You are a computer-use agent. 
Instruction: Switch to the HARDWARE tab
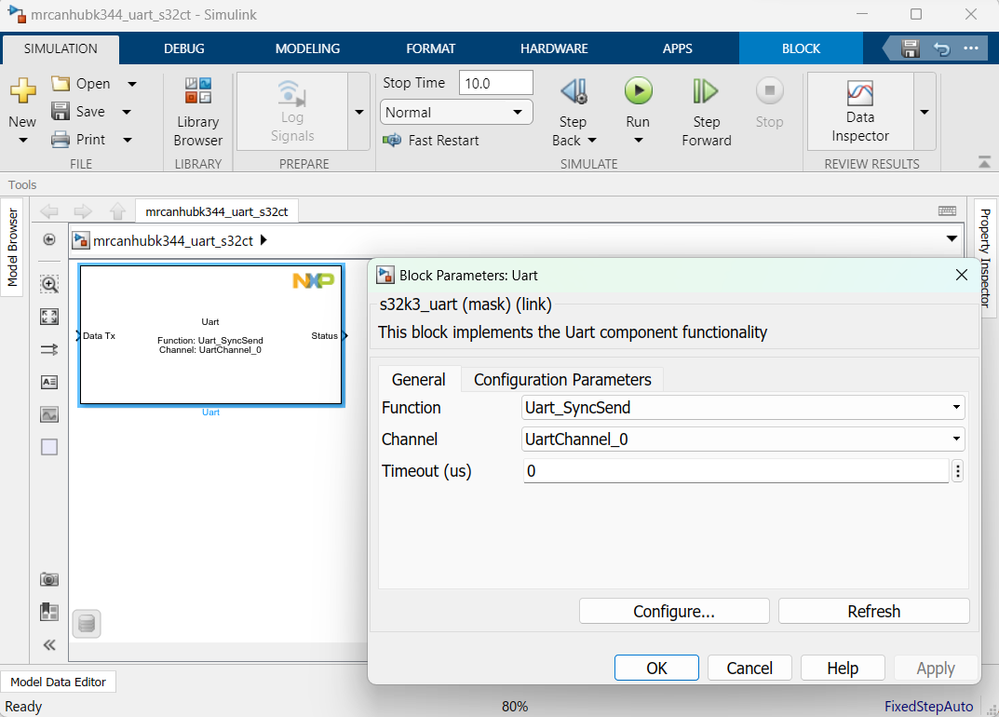pyautogui.click(x=554, y=48)
